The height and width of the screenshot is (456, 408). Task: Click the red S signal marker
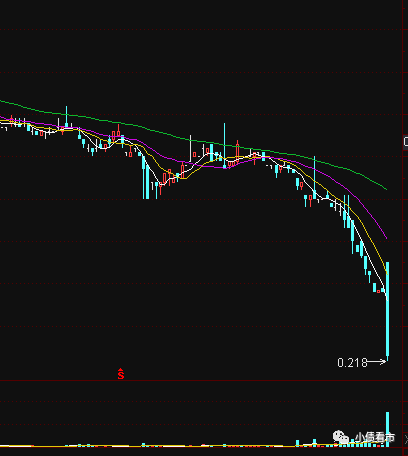point(121,374)
